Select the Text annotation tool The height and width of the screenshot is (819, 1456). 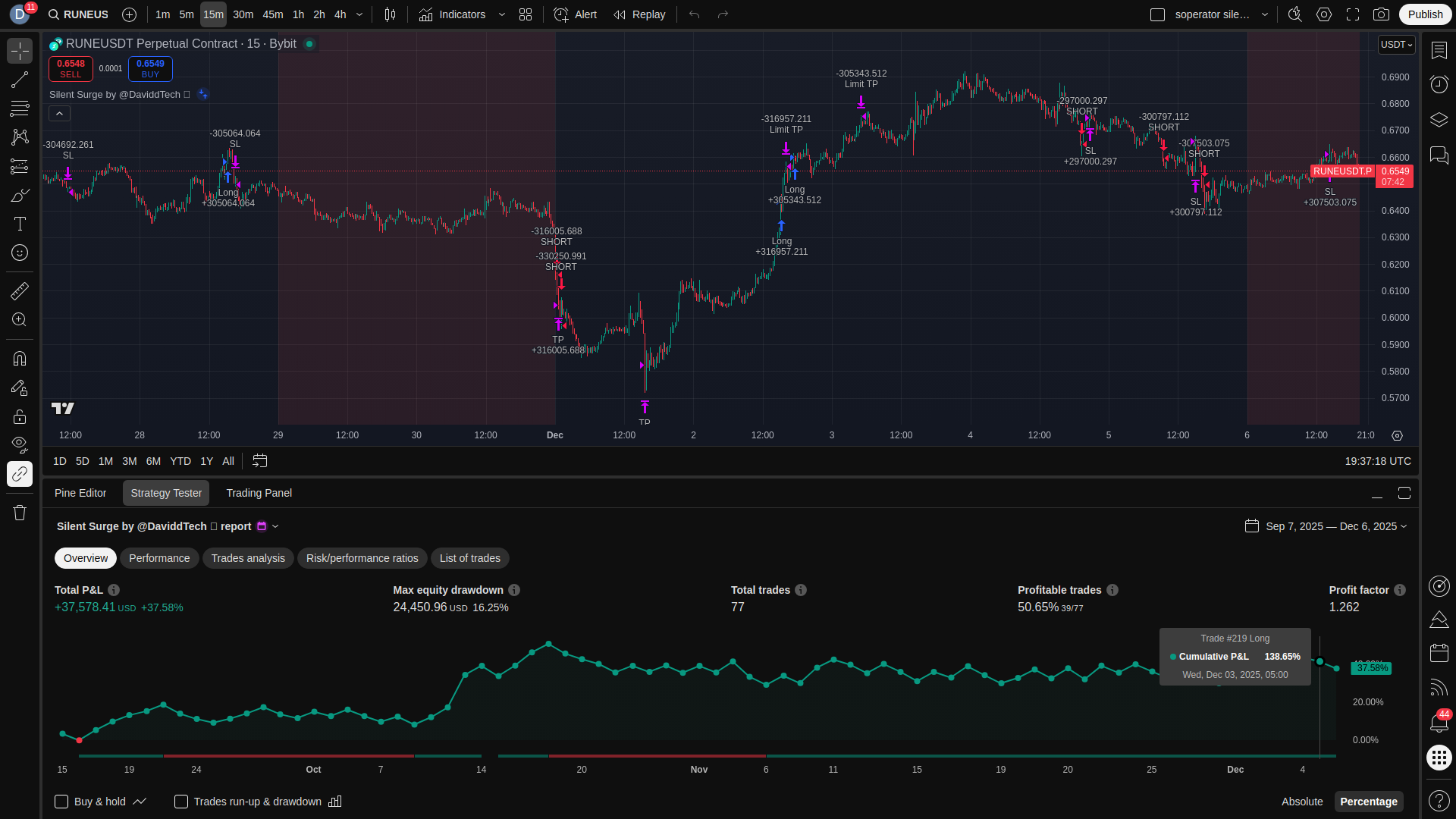pos(20,224)
